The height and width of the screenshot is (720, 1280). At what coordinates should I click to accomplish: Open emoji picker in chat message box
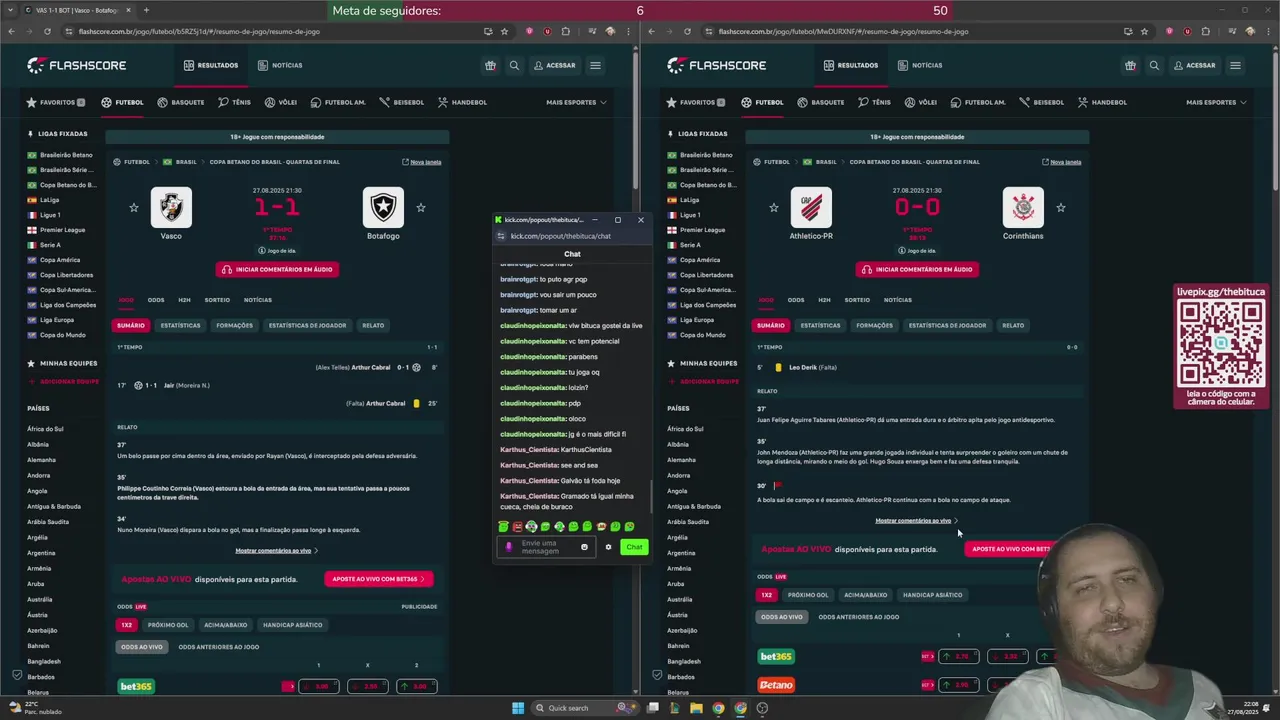(x=584, y=547)
